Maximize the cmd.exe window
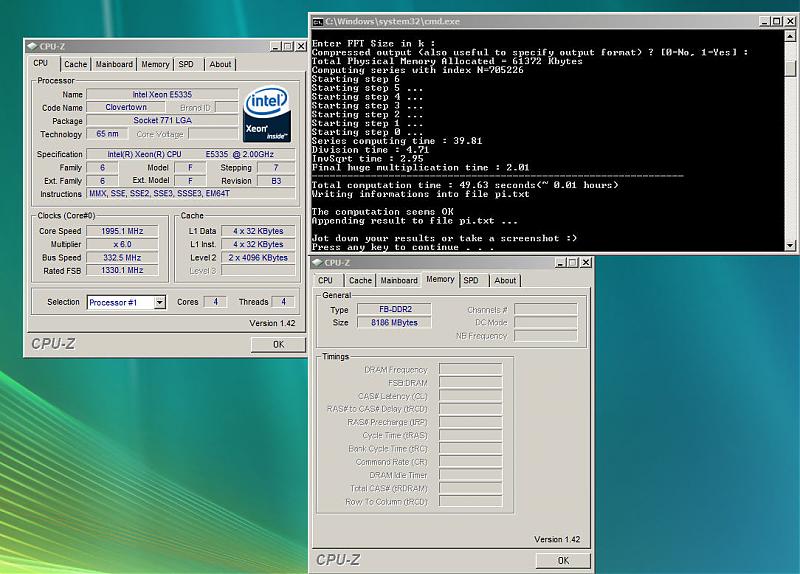 tap(777, 21)
